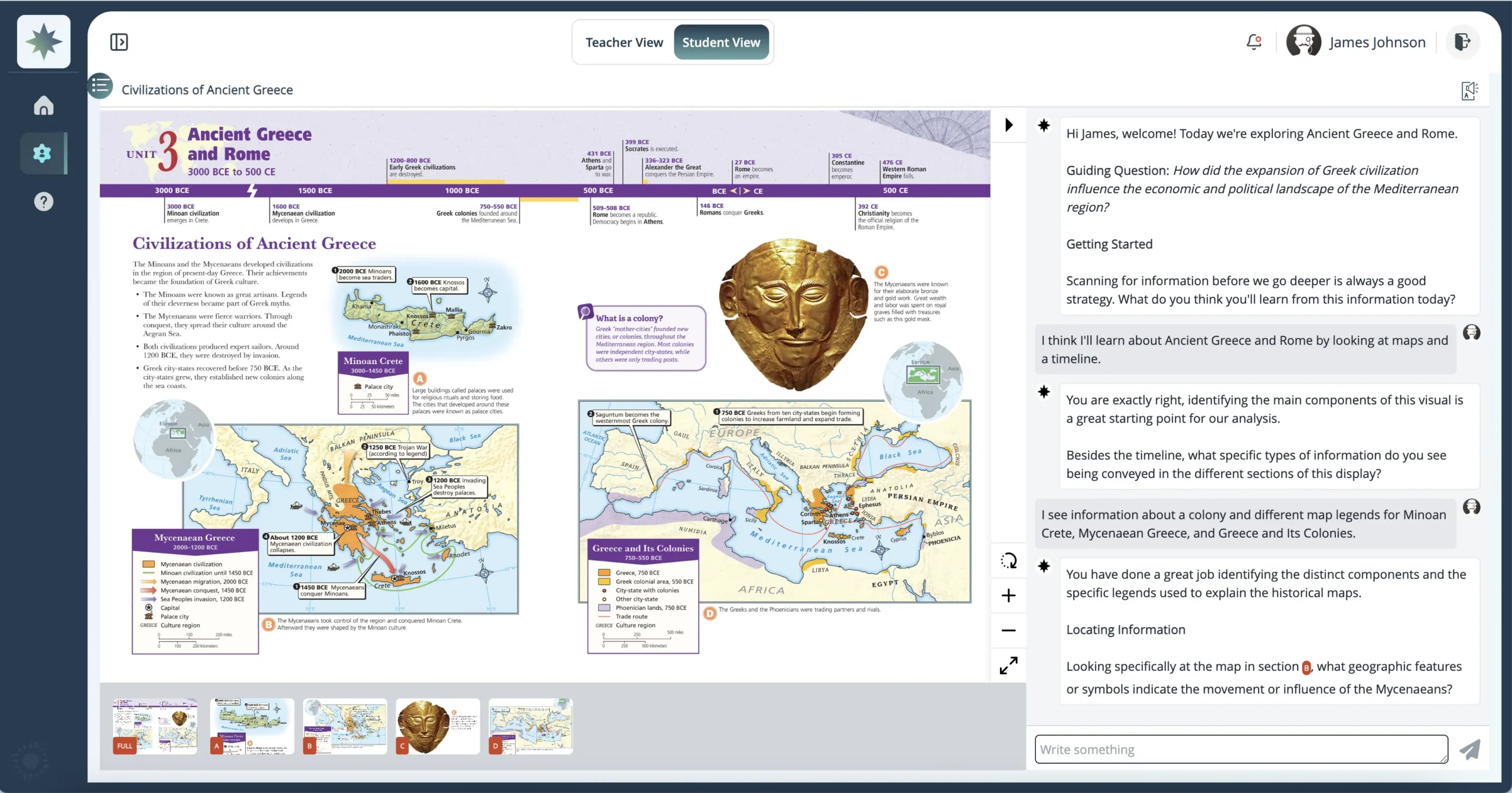Collapse the chat panel arrow
The height and width of the screenshot is (793, 1512).
[1009, 125]
